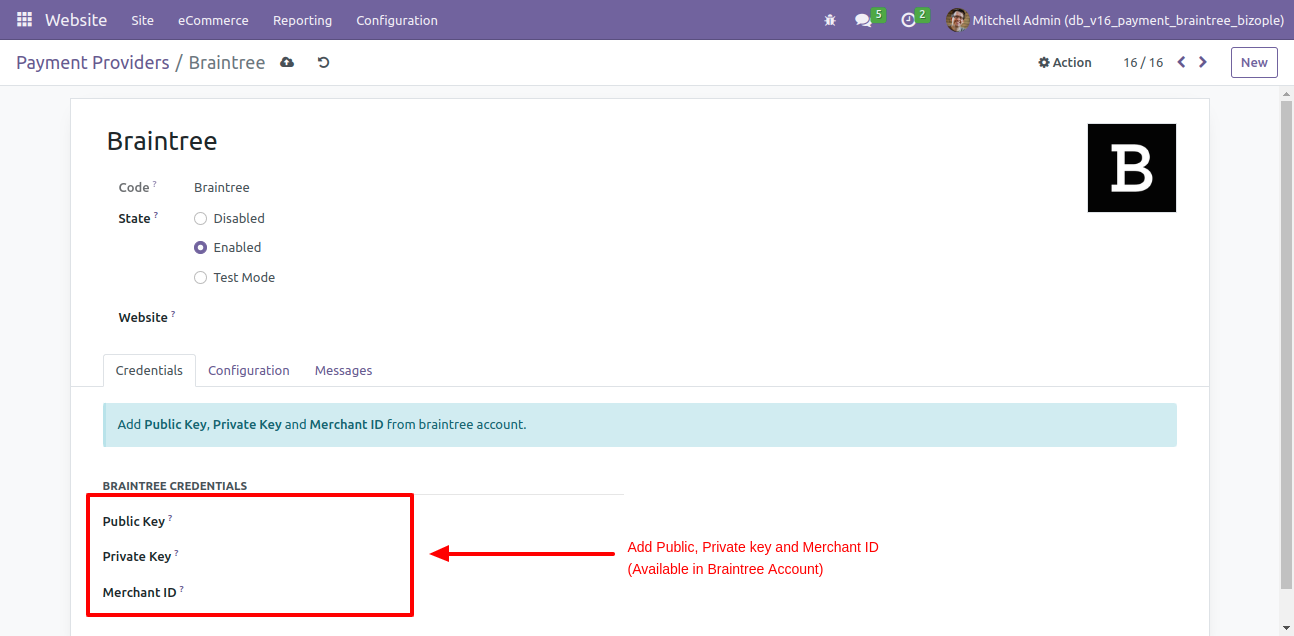Open the apps grid menu icon

[x=24, y=20]
